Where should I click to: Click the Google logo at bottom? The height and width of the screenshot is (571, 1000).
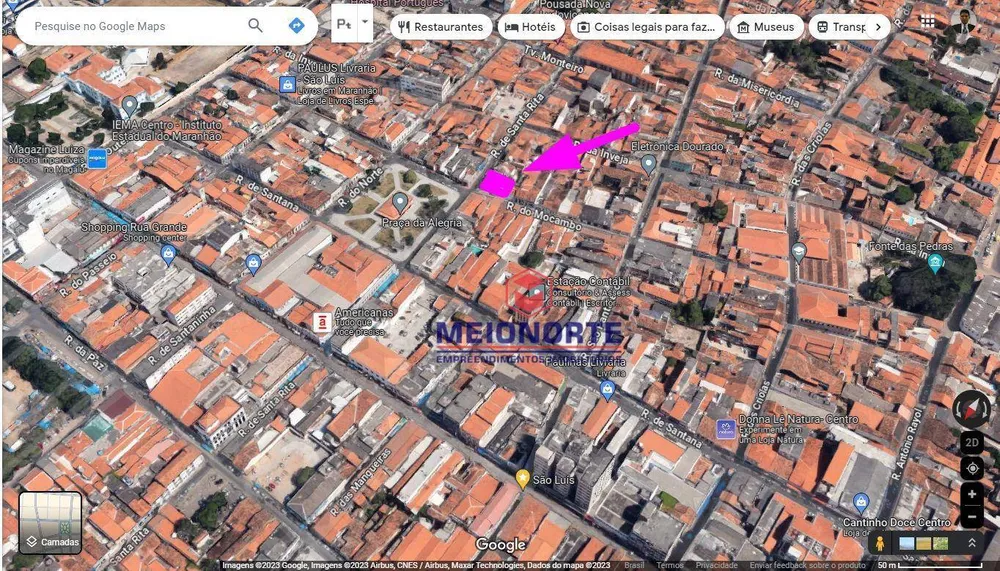[501, 545]
